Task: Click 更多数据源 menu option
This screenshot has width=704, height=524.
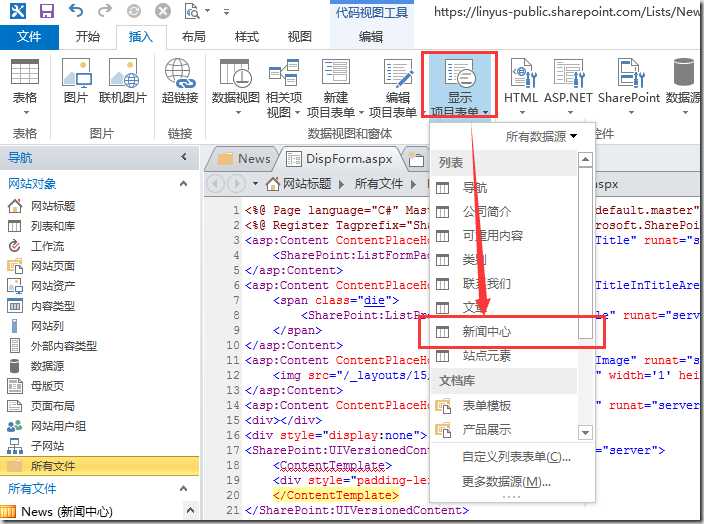Action: coord(506,481)
